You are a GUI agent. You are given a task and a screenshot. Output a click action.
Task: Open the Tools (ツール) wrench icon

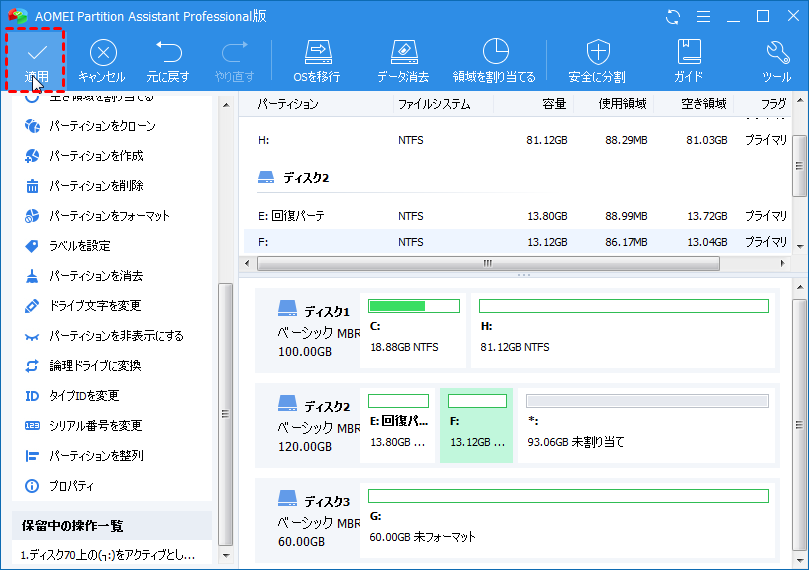click(777, 61)
